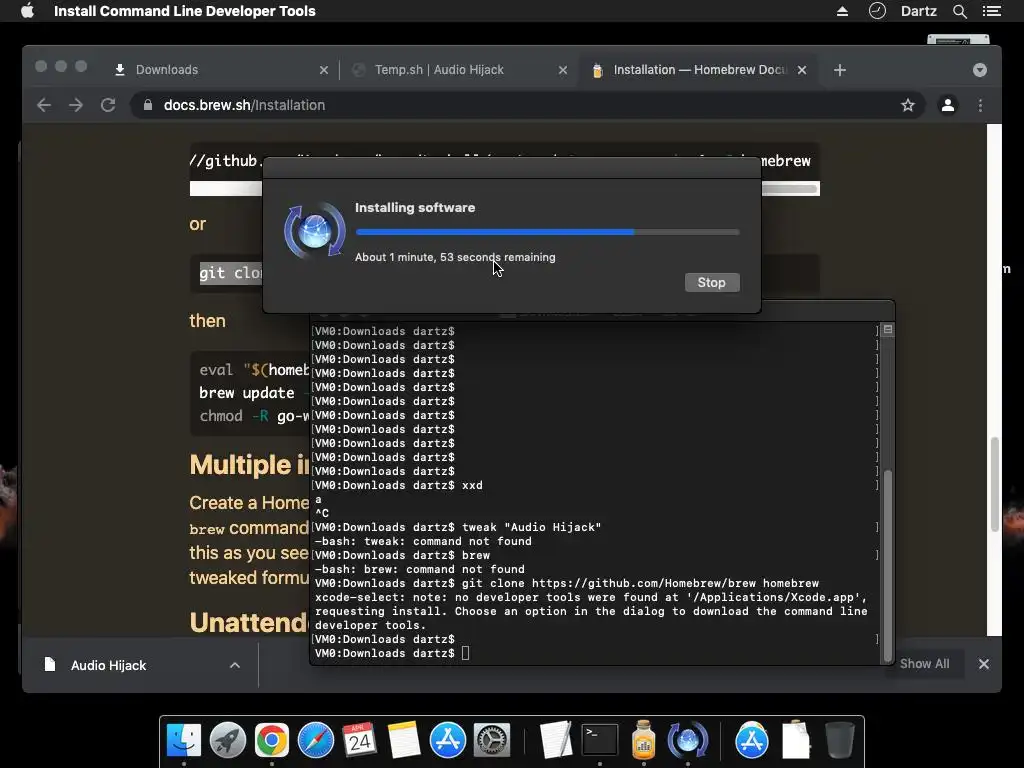Open the Downloads stack in Dock
This screenshot has height=768, width=1024.
pos(795,740)
